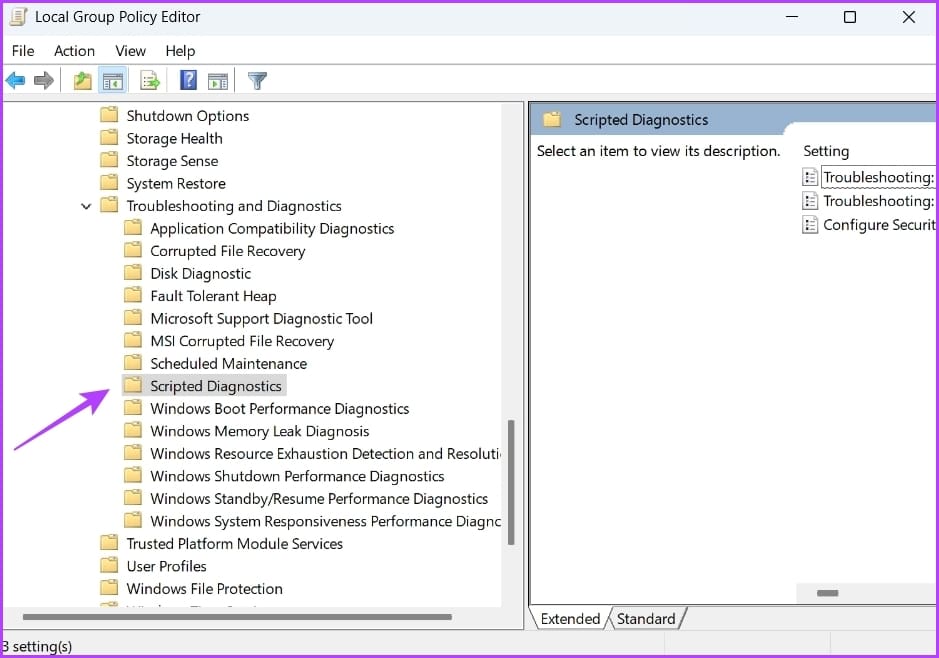939x658 pixels.
Task: Click the Corrupted File Recovery folder icon
Action: pyautogui.click(x=132, y=250)
